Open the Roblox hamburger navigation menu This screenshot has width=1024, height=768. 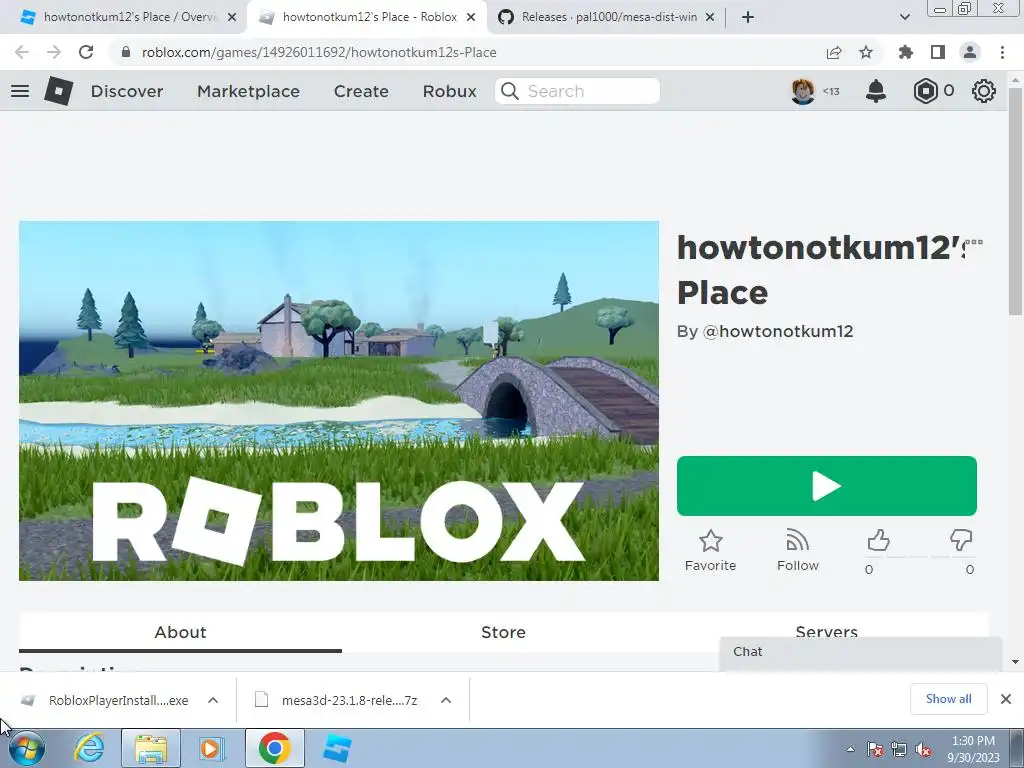(x=20, y=91)
